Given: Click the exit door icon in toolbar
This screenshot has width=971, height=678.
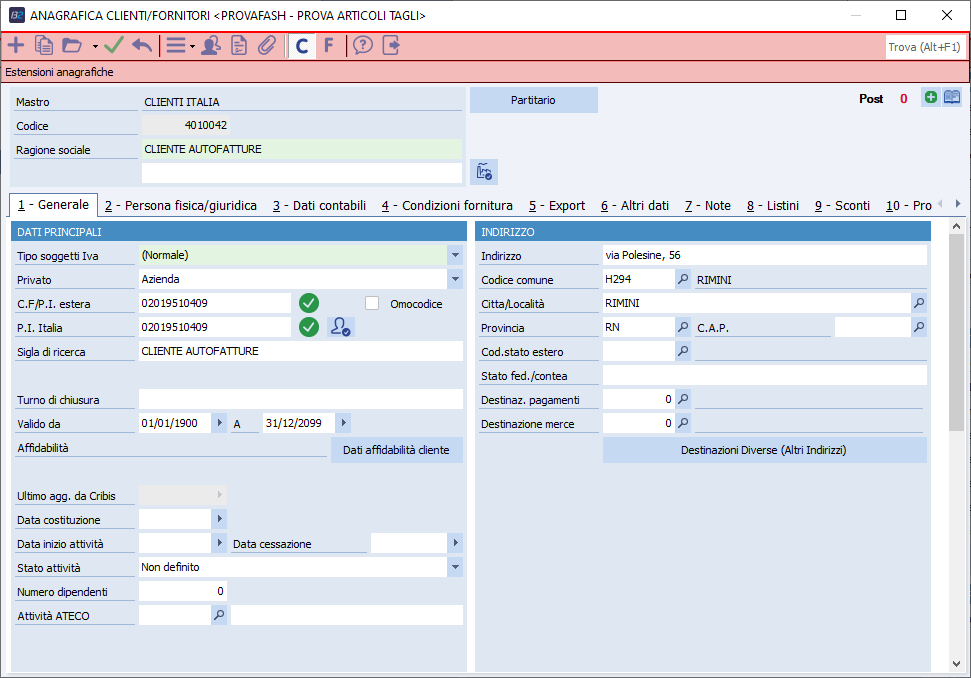Looking at the screenshot, I should pyautogui.click(x=391, y=45).
